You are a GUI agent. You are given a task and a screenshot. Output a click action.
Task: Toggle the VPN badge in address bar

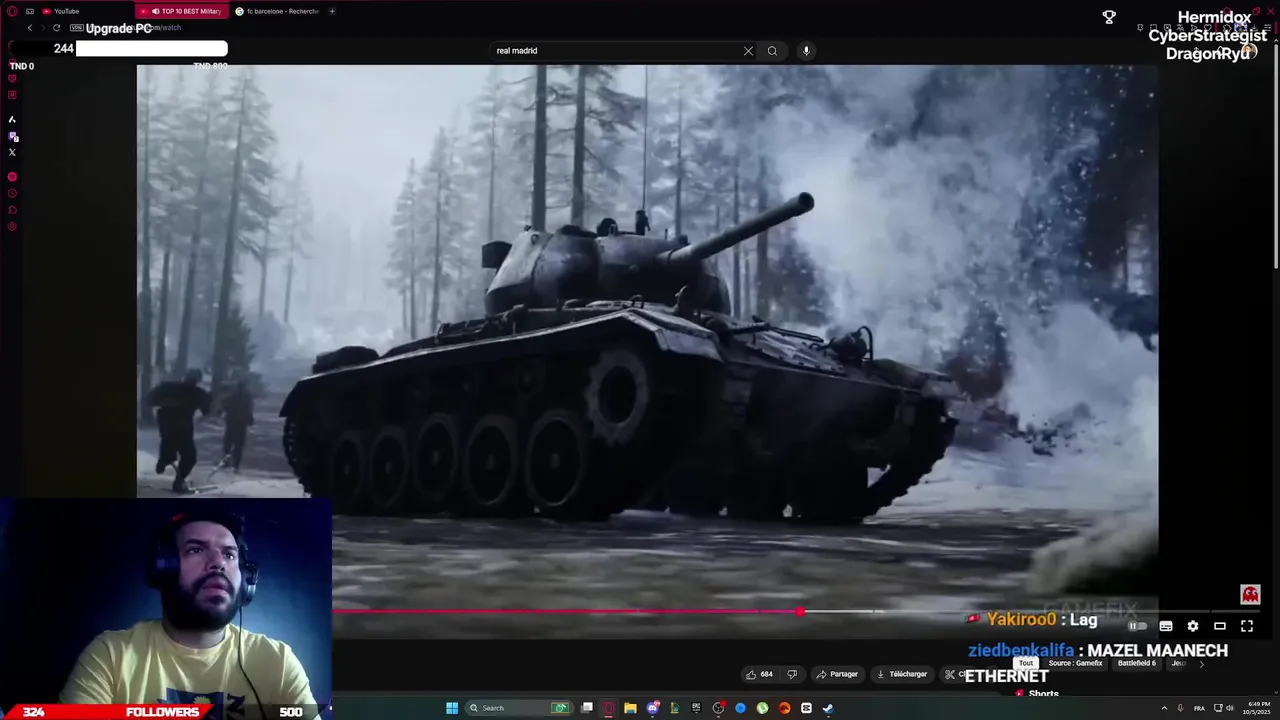click(76, 28)
